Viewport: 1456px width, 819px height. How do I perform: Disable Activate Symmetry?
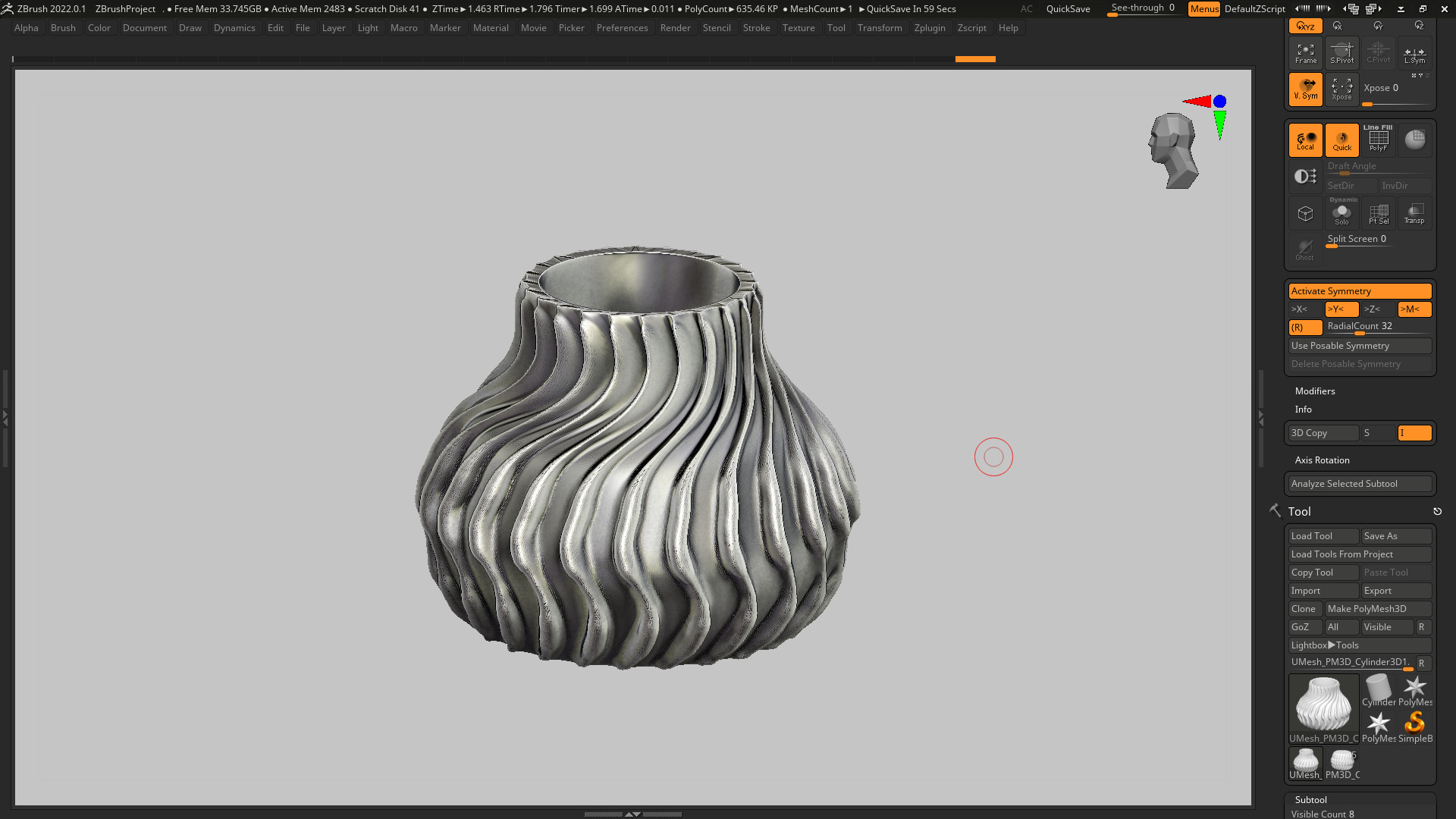1360,291
